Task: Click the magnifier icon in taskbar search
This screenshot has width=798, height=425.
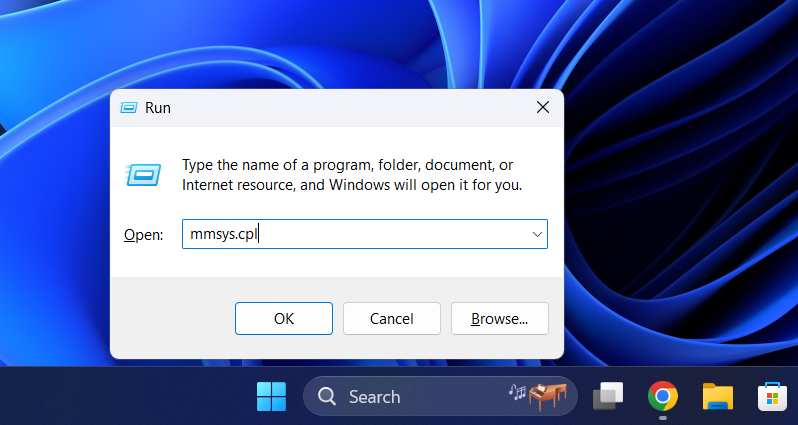Action: click(x=327, y=397)
